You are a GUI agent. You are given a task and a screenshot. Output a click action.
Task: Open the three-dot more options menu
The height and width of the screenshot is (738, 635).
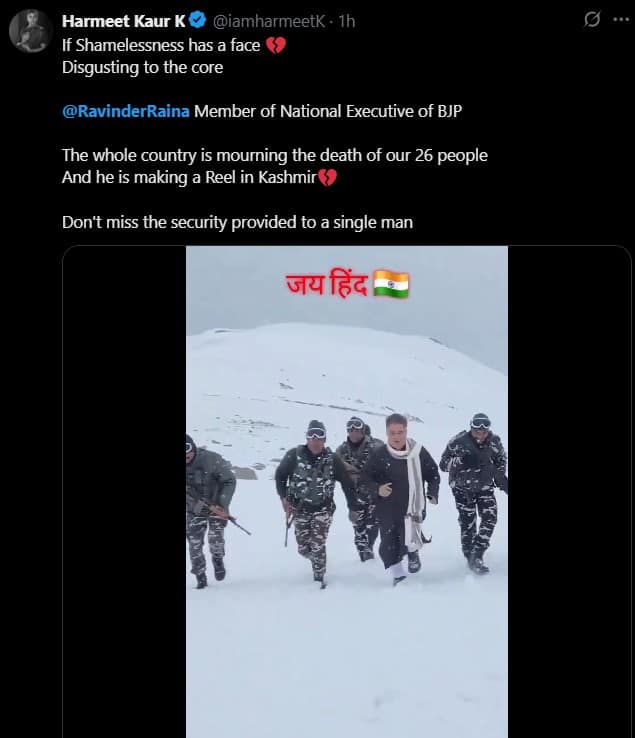[x=621, y=19]
